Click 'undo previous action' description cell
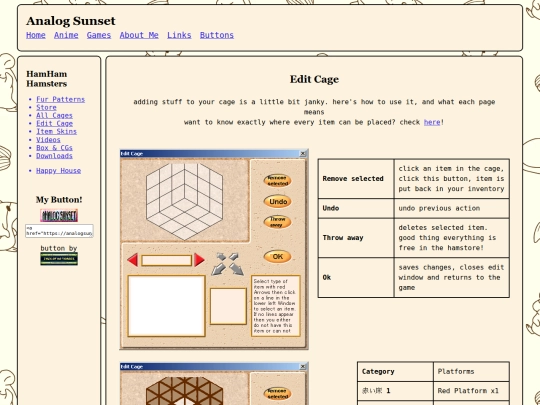The image size is (540, 405). coord(452,208)
